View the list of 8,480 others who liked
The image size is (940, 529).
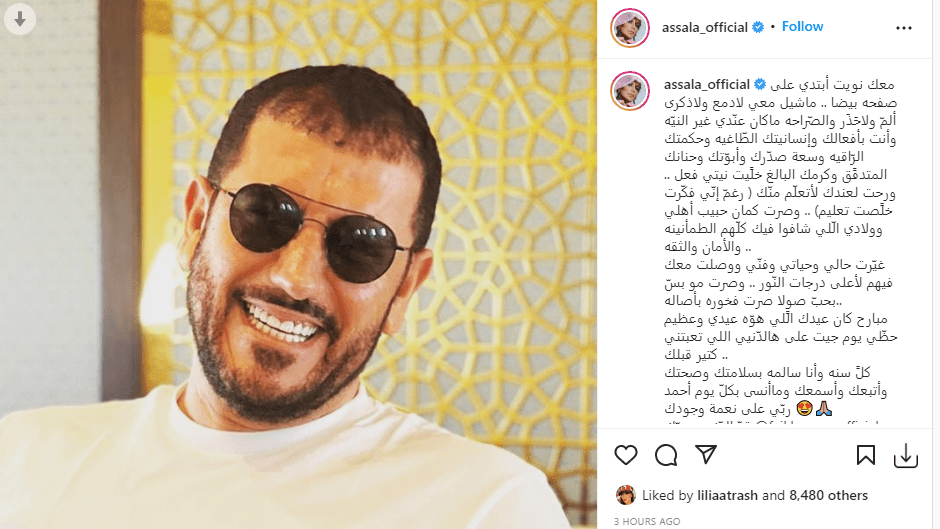[x=828, y=495]
